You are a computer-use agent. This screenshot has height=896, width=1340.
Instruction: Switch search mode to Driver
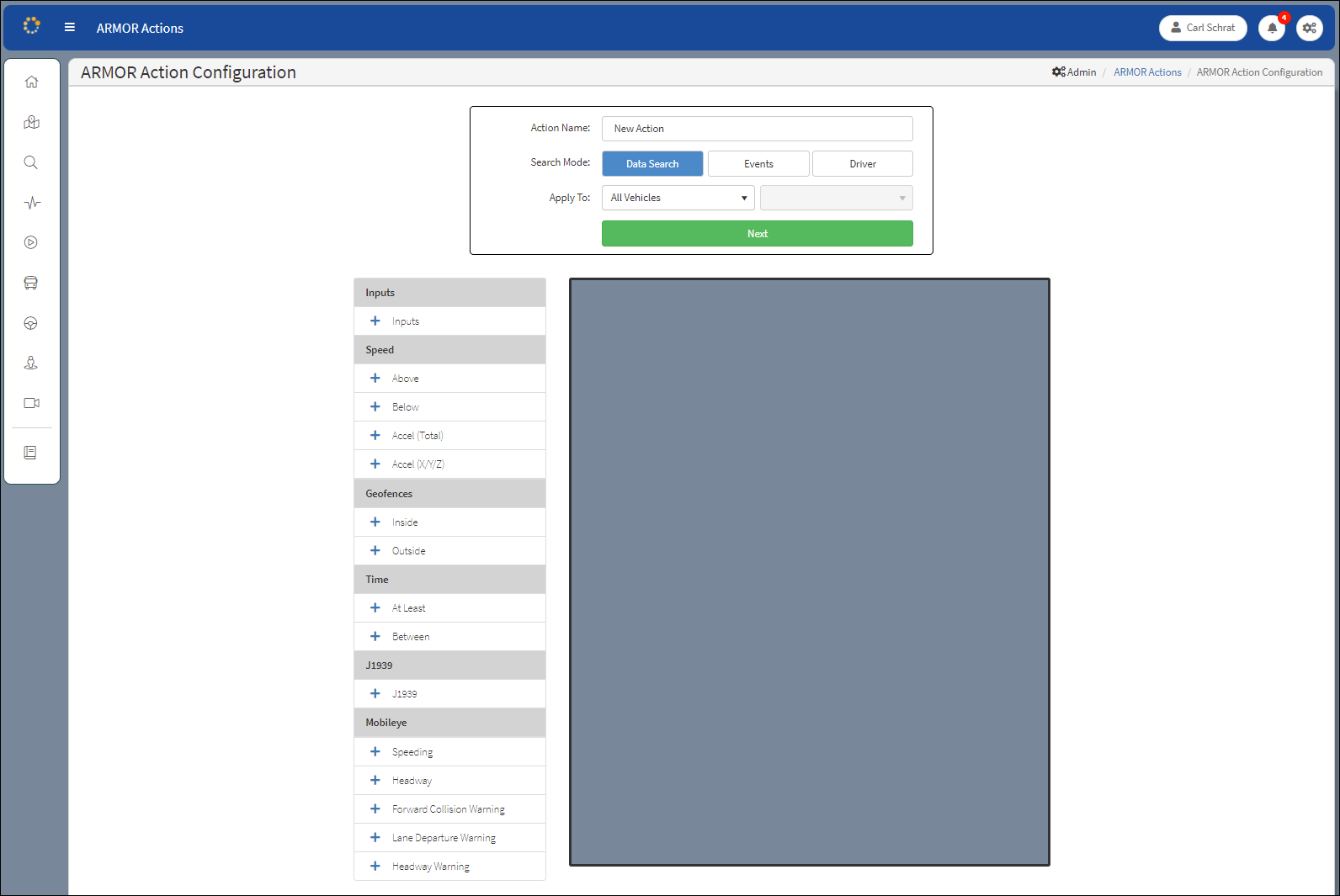point(862,164)
